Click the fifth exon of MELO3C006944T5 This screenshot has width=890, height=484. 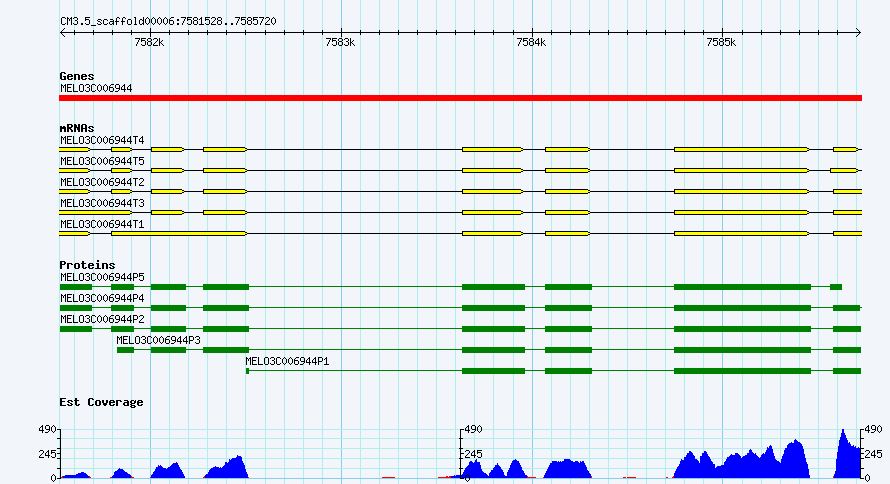click(x=492, y=170)
